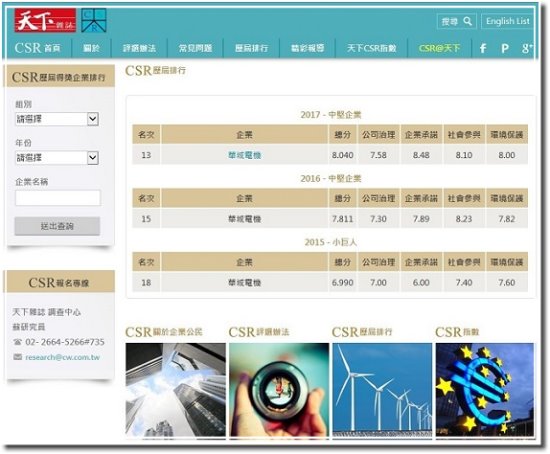The height and width of the screenshot is (454, 550).
Task: Click the 7.60 score in 2015 row
Action: point(507,282)
